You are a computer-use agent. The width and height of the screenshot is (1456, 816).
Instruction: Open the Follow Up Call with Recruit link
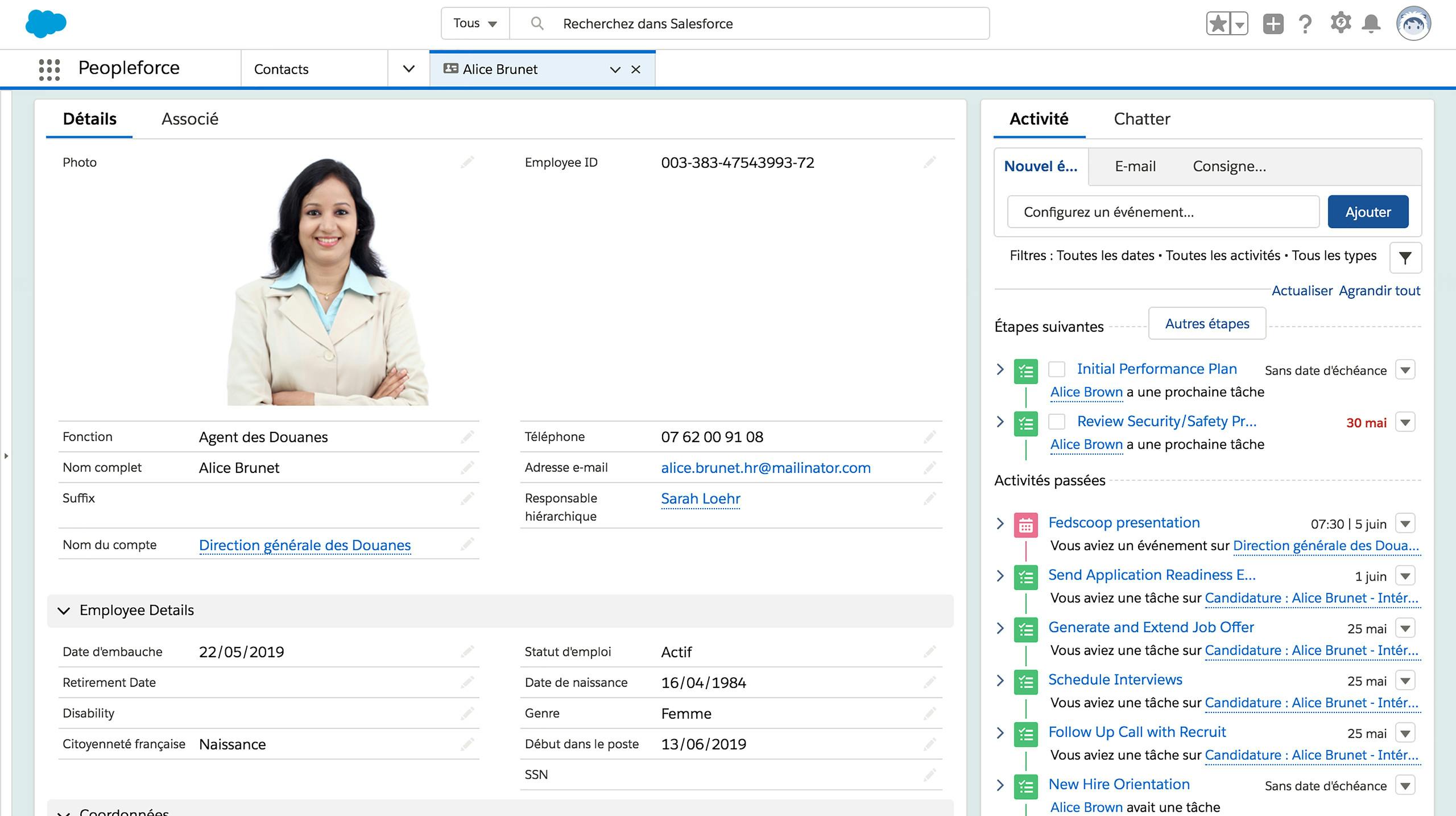coord(1137,732)
